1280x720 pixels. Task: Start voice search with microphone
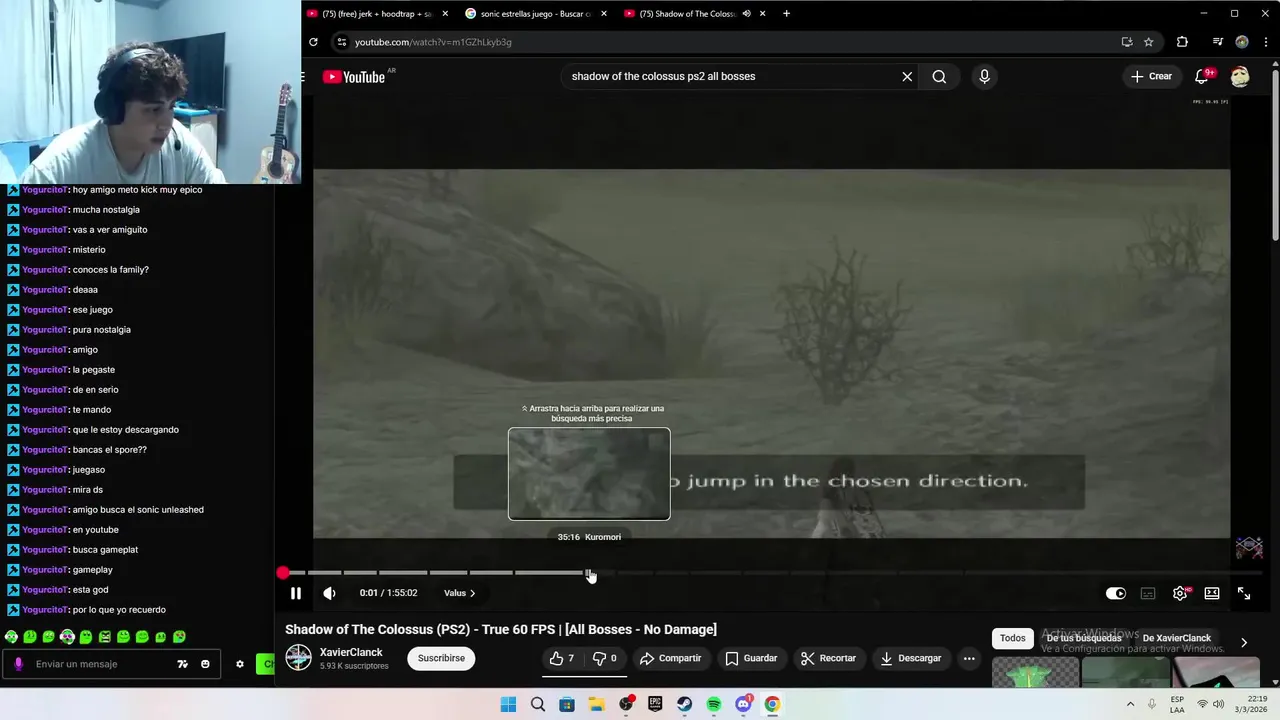(x=984, y=76)
